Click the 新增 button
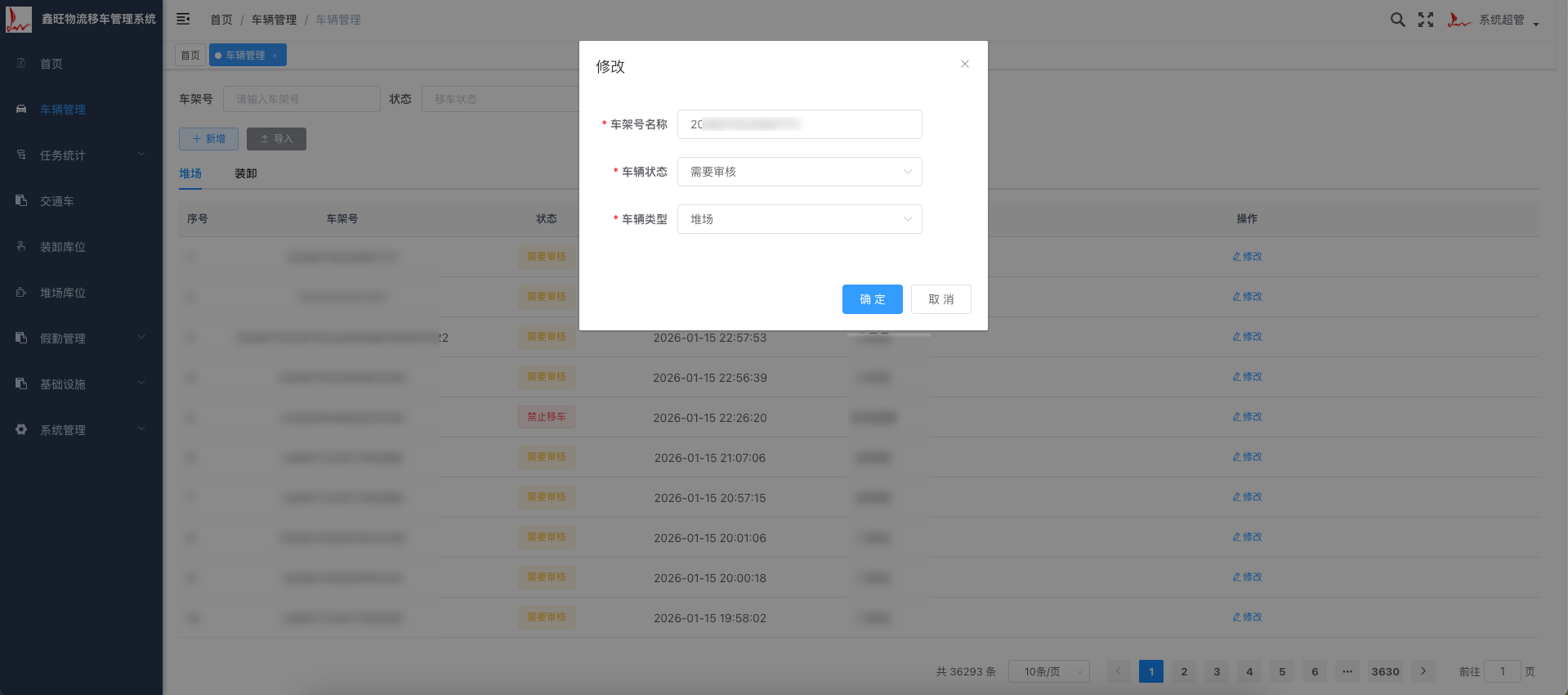Screen dimensions: 1568x695 tap(208, 139)
